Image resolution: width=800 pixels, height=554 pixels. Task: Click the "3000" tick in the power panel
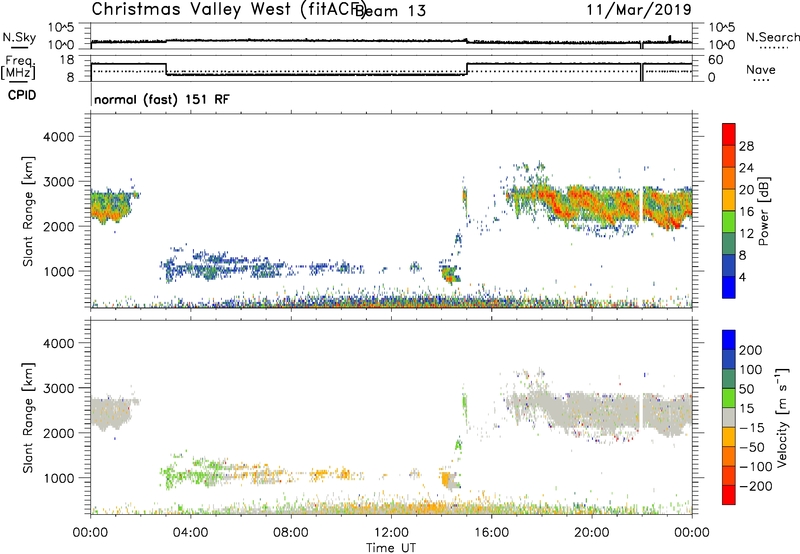58,182
